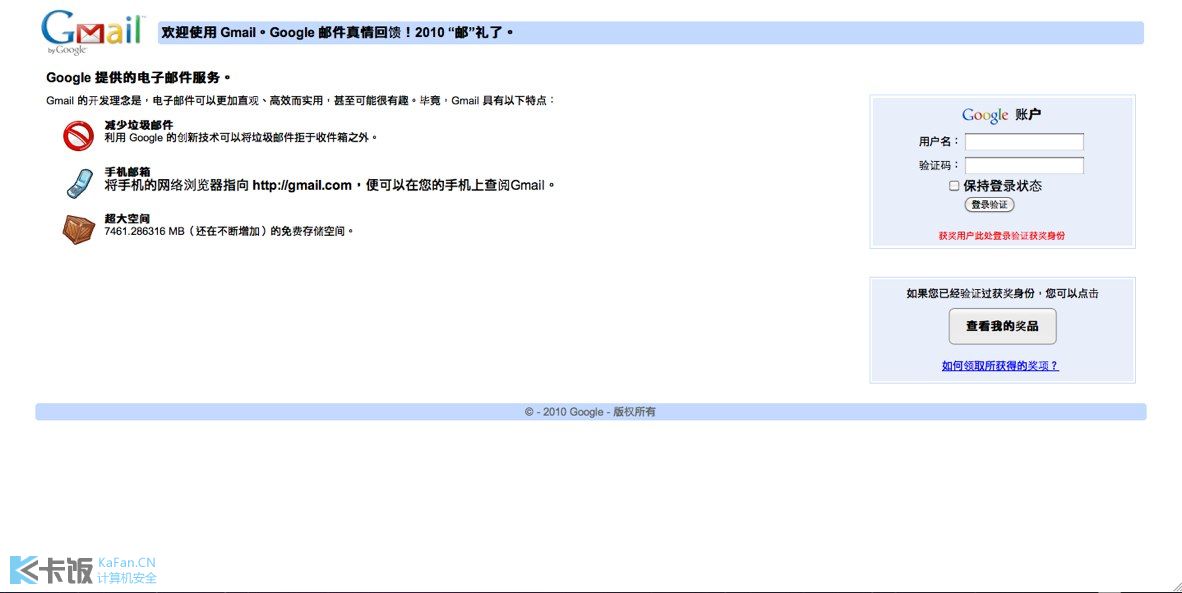The width and height of the screenshot is (1182, 593).
Task: Focus the 验证码 input field
Action: click(x=1024, y=165)
